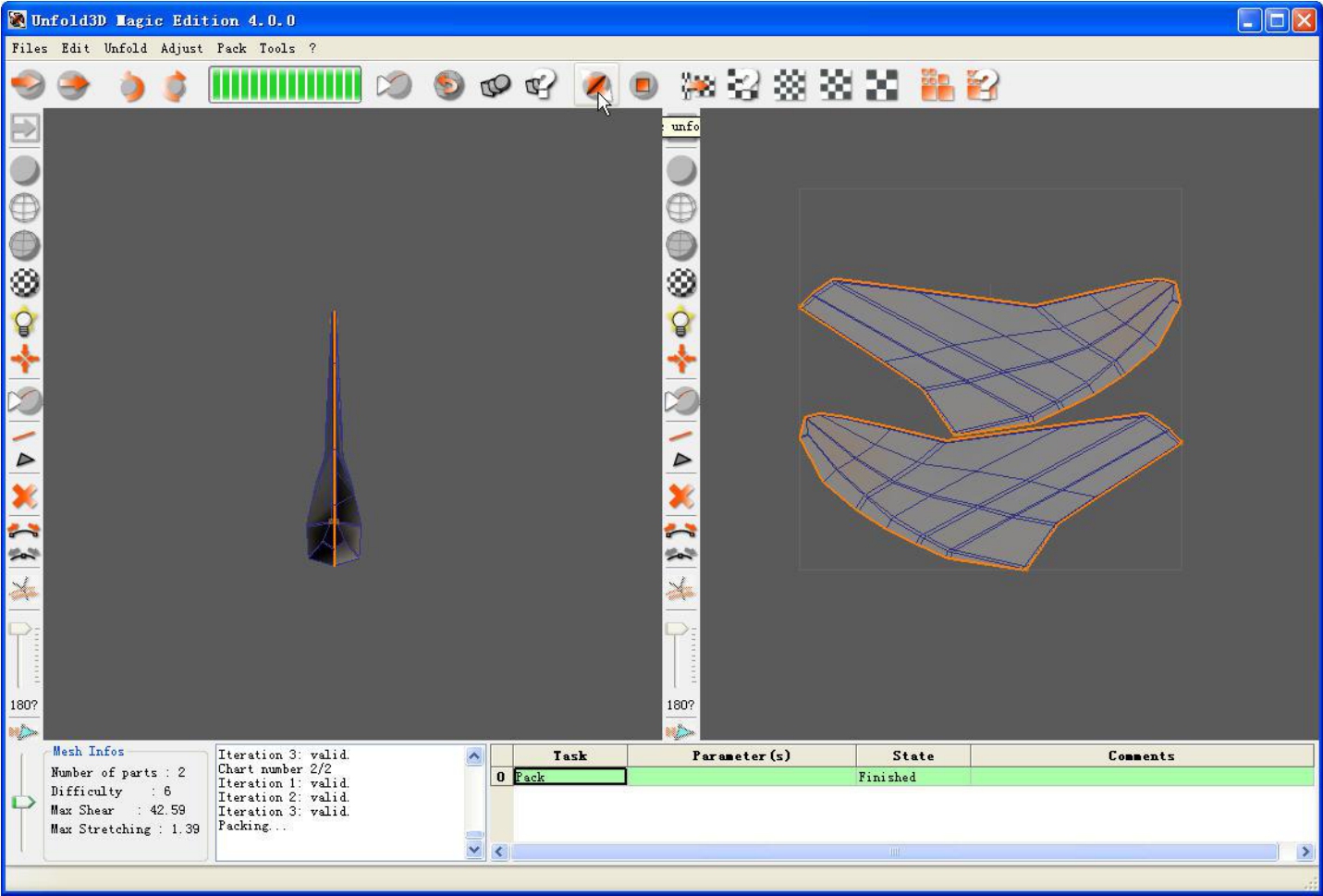Click the gray curved double-arrow icon in 3D sidebar
Screen dimensions: 1323x896
pyautogui.click(x=24, y=555)
